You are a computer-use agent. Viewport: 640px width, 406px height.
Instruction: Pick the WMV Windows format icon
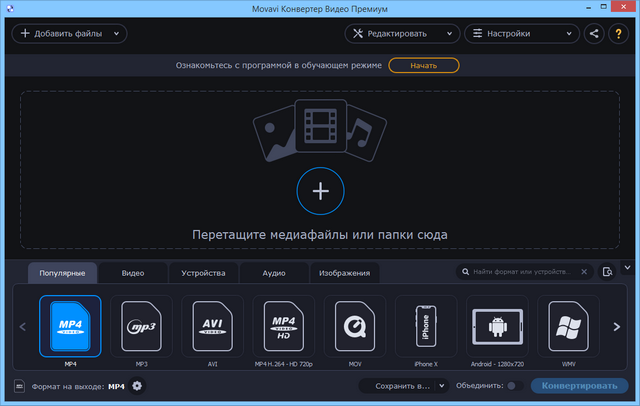pyautogui.click(x=568, y=325)
